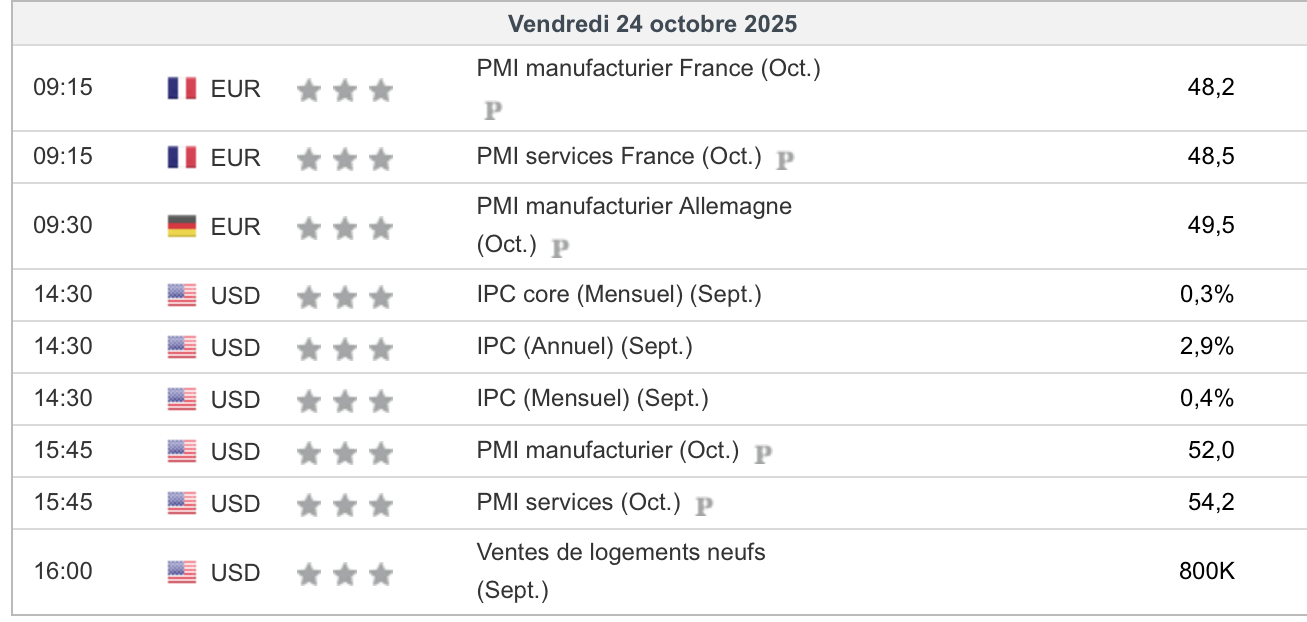Open the IPC (Annuel) Sept. event
1307x622 pixels.
tap(584, 347)
